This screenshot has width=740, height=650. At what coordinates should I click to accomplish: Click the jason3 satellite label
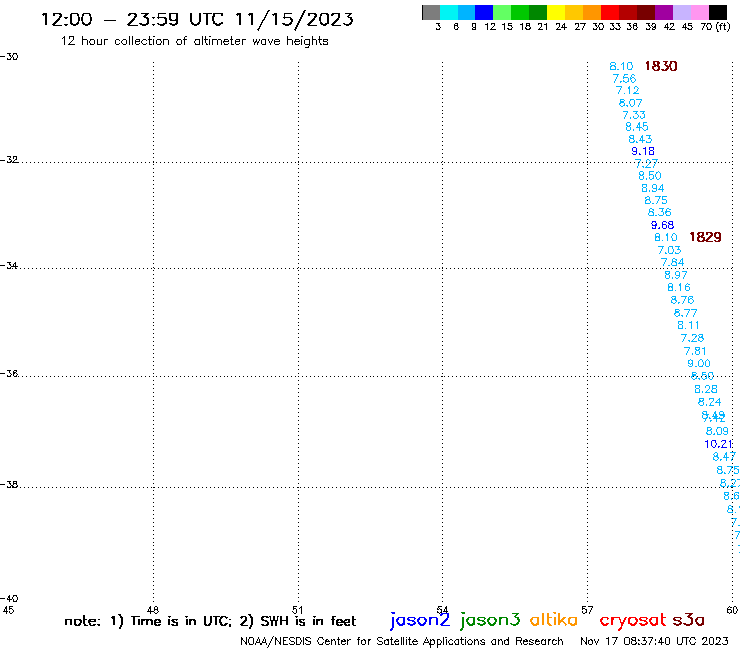[x=490, y=620]
